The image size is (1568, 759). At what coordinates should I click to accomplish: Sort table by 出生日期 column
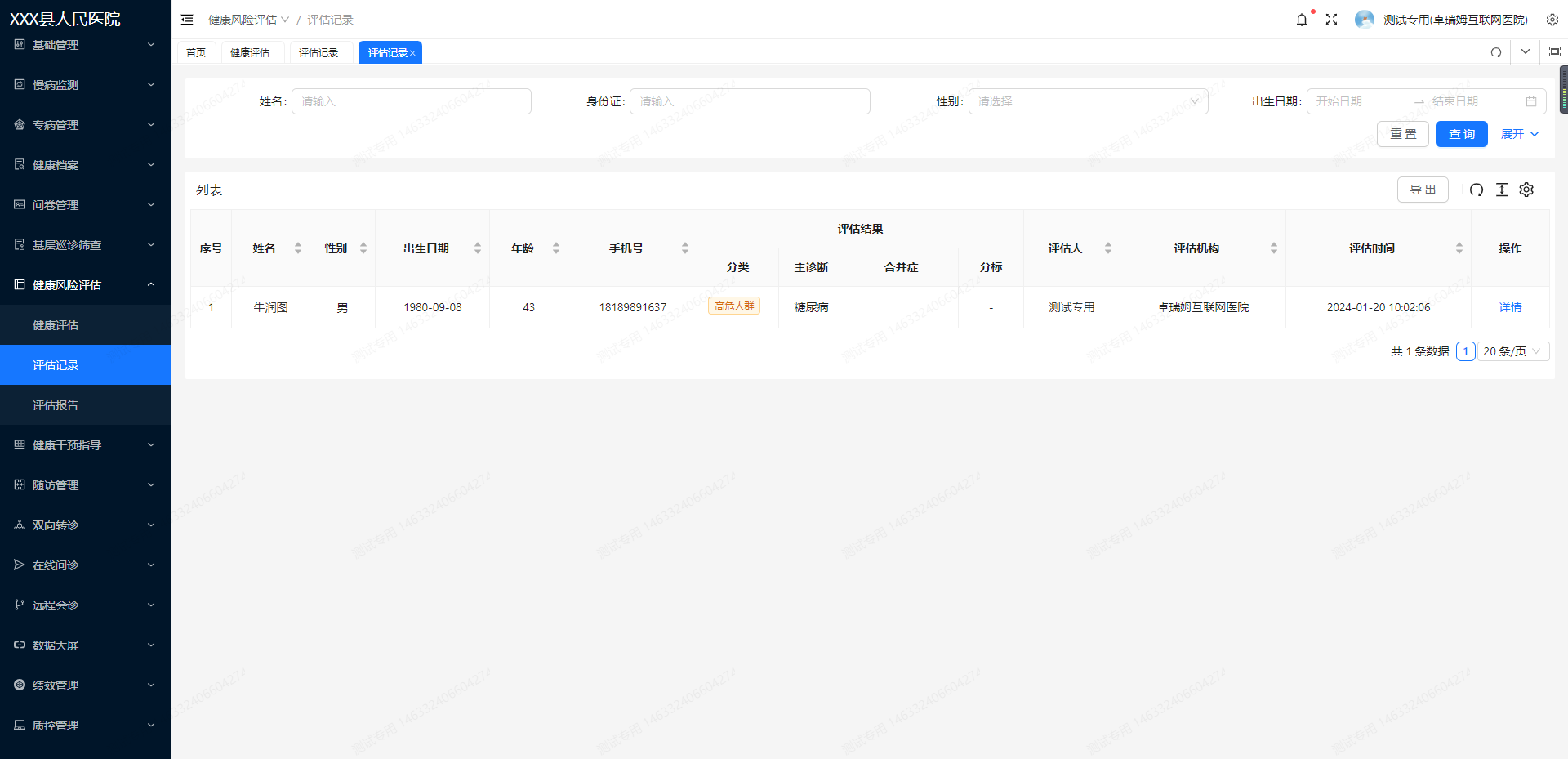[478, 248]
